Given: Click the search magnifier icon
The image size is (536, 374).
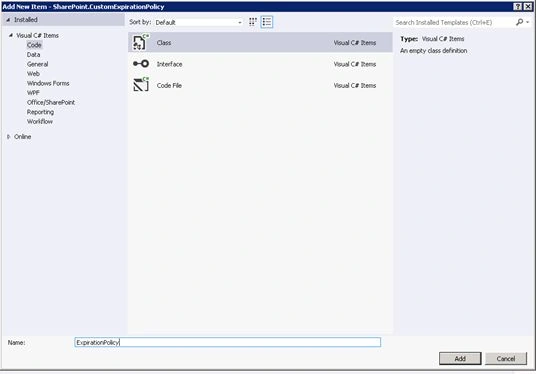Looking at the screenshot, I should (519, 22).
